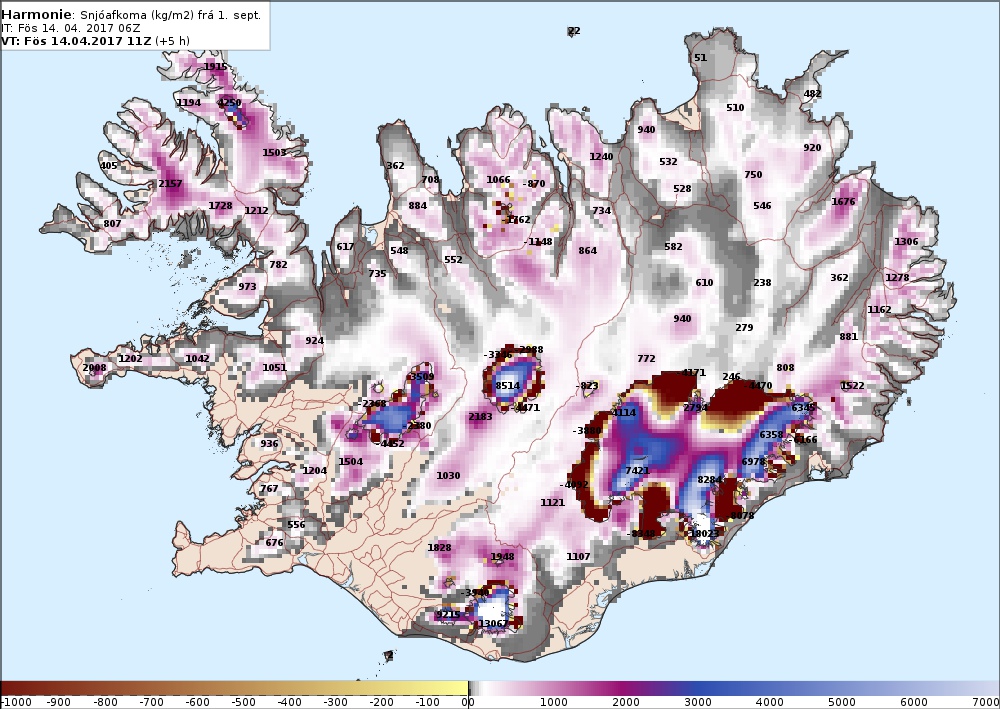Click the 881 label
The width and height of the screenshot is (1000, 709).
pos(848,336)
